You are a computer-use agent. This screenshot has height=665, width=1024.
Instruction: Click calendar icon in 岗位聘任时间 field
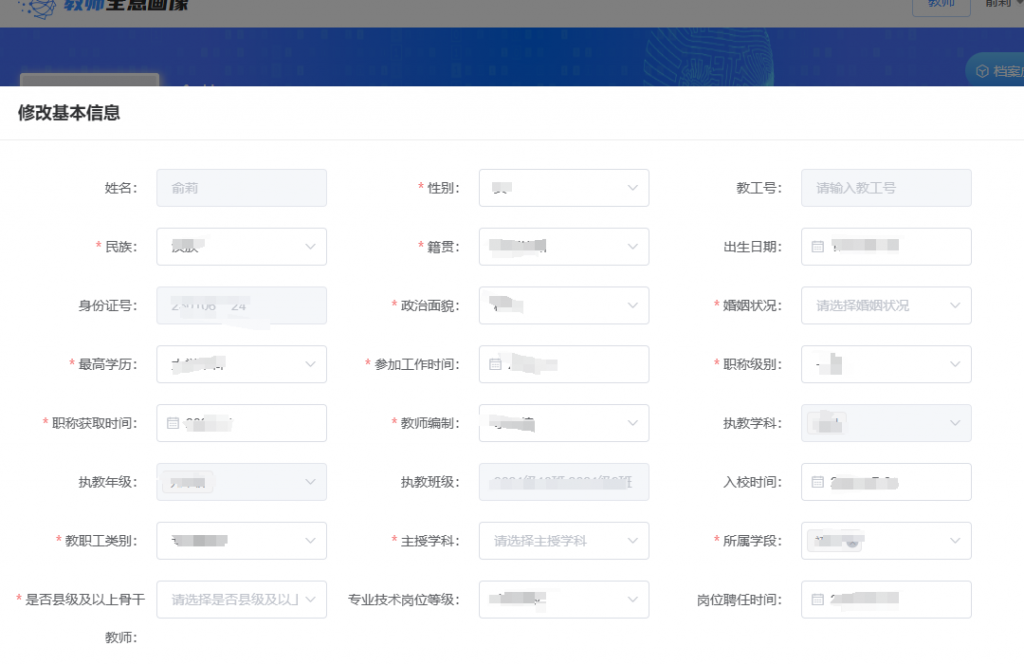pyautogui.click(x=817, y=600)
